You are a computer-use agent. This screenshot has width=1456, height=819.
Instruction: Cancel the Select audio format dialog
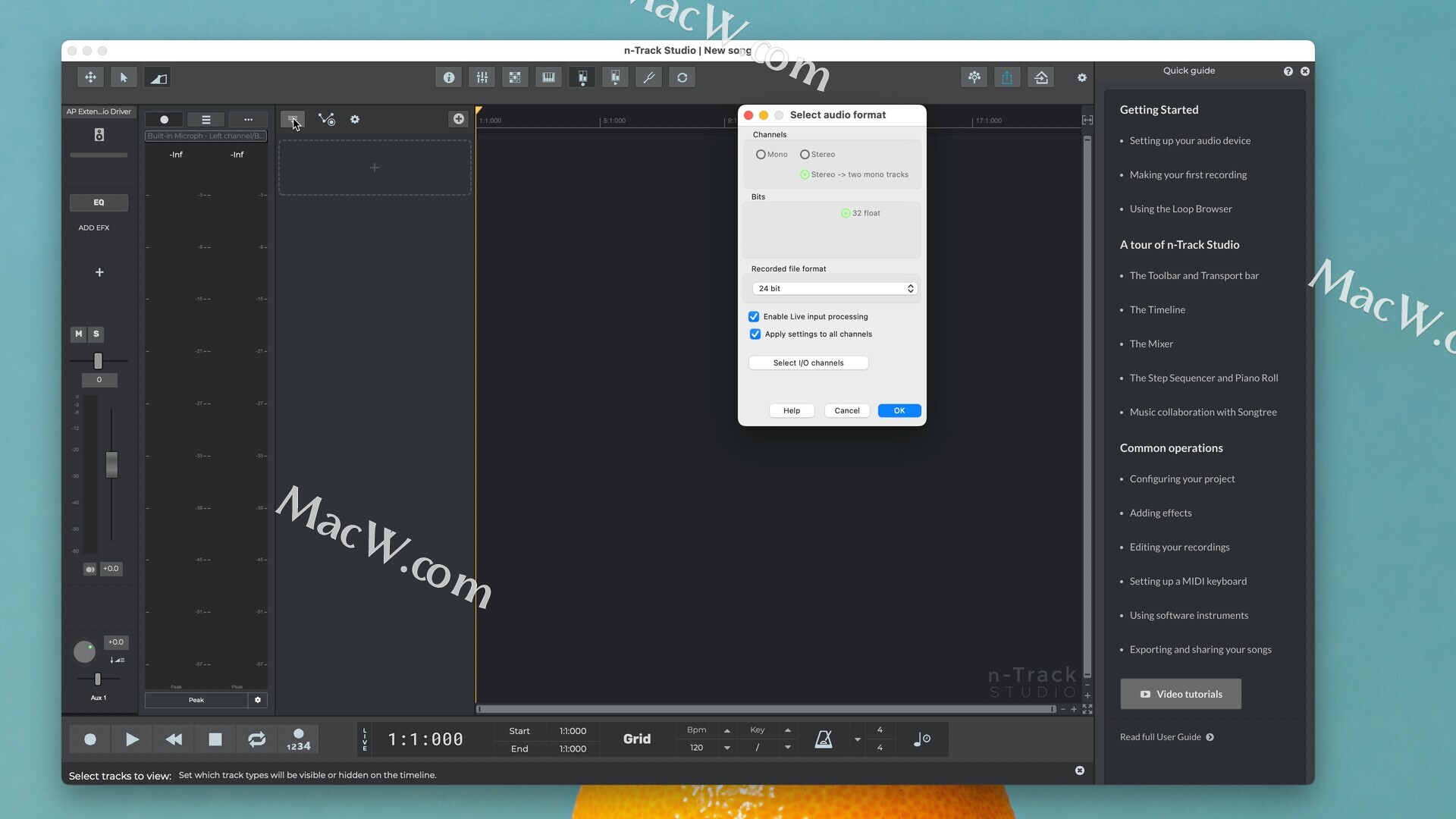[847, 411]
